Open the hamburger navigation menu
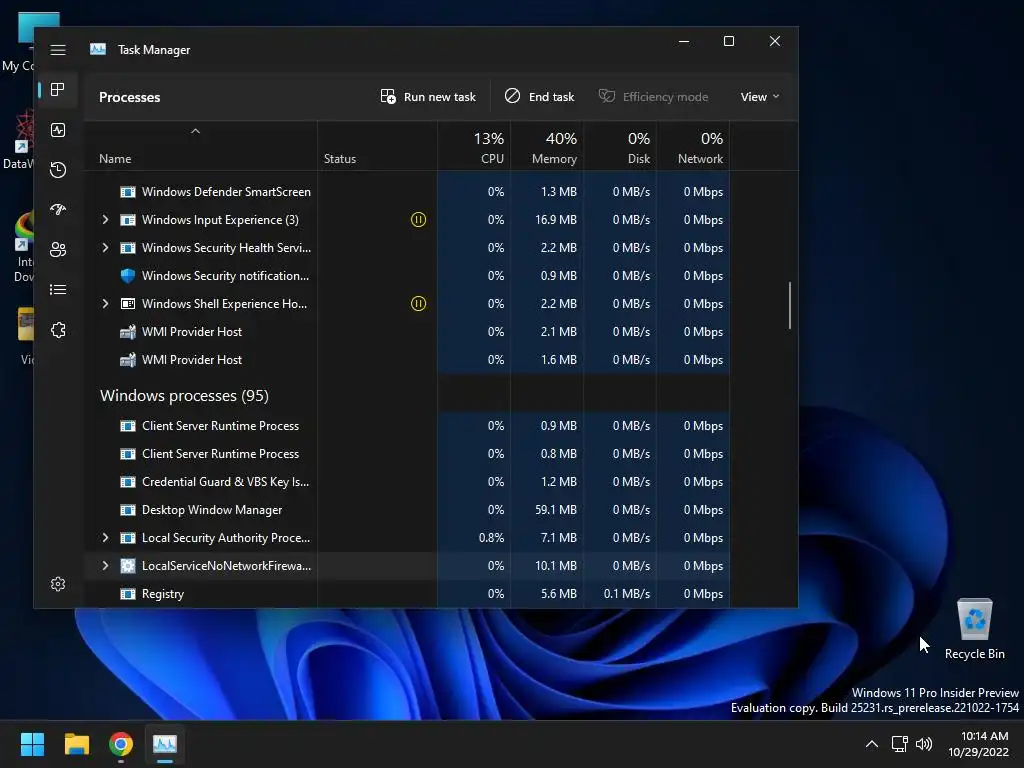This screenshot has width=1024, height=768. [58, 50]
